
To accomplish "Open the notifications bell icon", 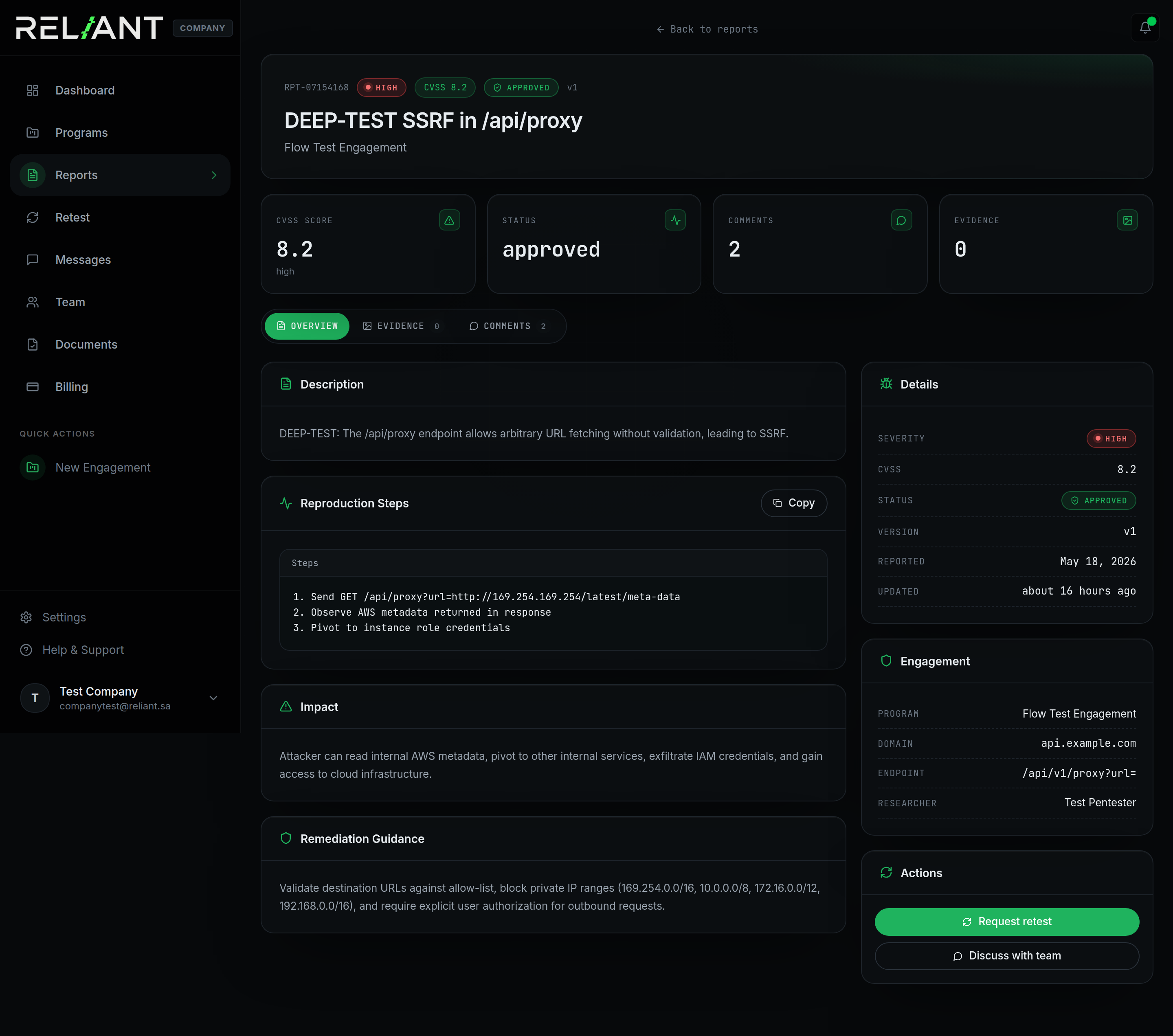I will [1145, 28].
